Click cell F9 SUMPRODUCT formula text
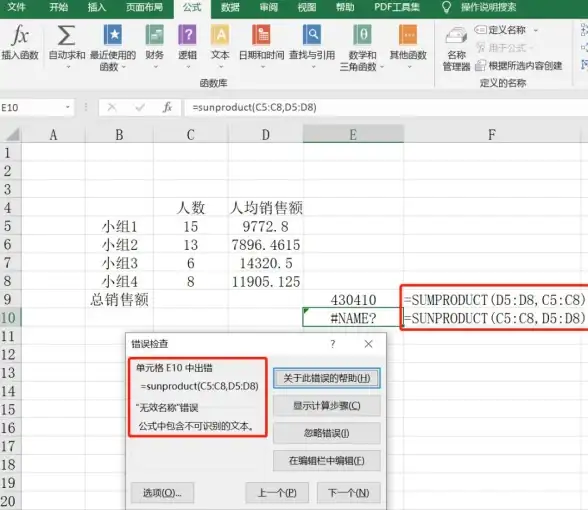Viewport: 588px width, 510px height. pyautogui.click(x=494, y=300)
